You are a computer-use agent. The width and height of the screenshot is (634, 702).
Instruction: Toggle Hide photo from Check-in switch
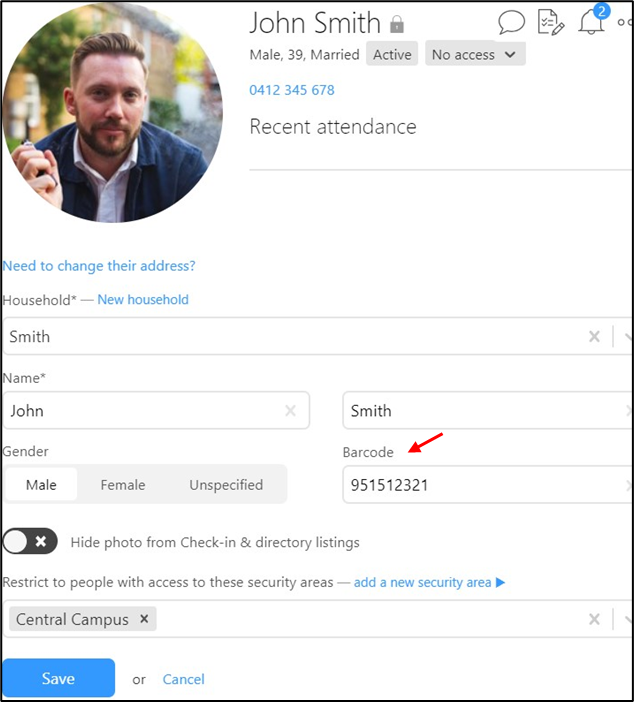(x=30, y=541)
